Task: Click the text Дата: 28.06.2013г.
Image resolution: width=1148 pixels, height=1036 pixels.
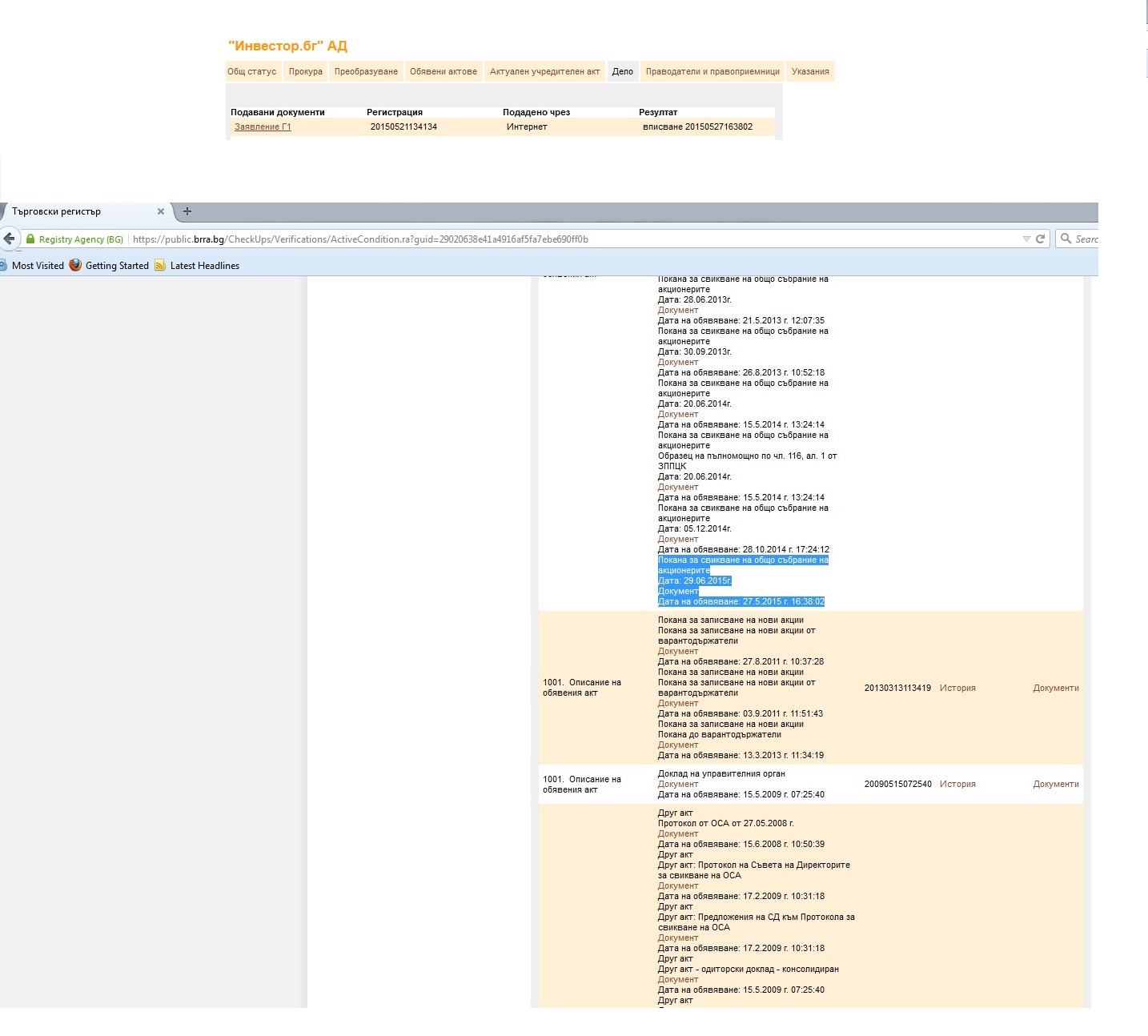Action: tap(695, 299)
